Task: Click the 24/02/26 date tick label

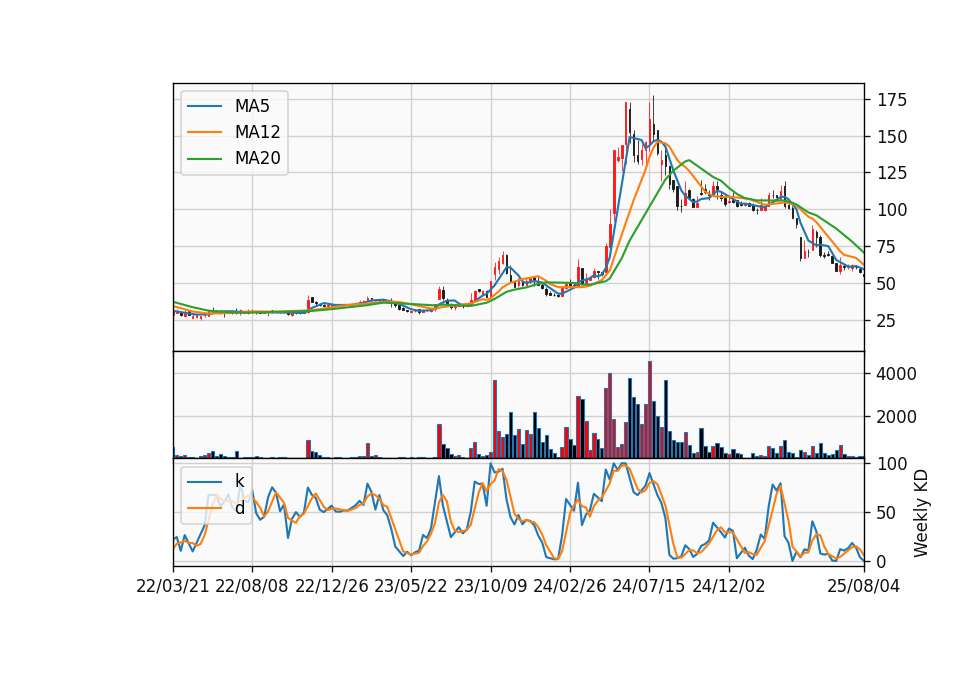Action: click(569, 586)
